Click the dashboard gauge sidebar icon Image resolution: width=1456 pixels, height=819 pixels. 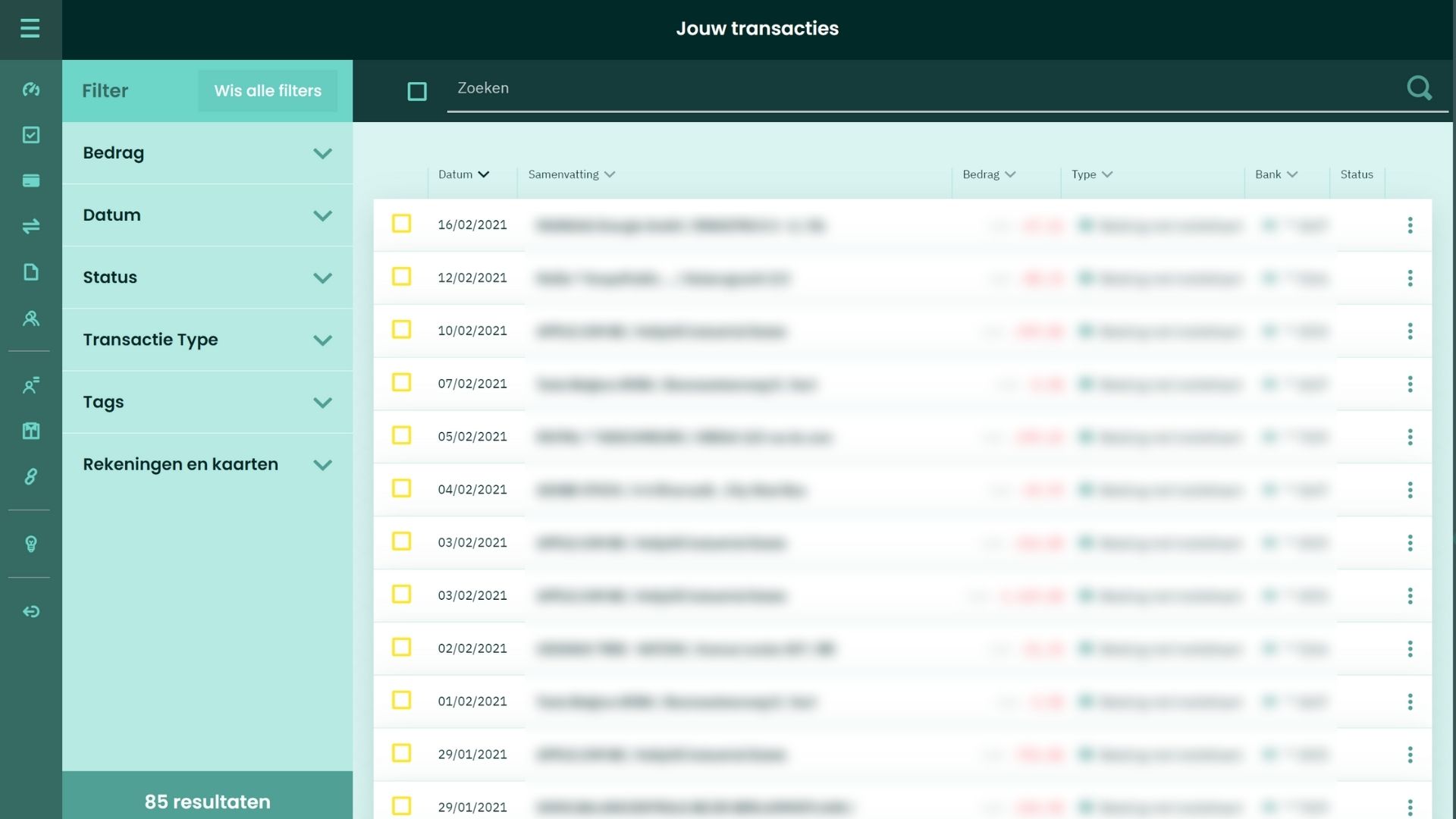pyautogui.click(x=31, y=89)
